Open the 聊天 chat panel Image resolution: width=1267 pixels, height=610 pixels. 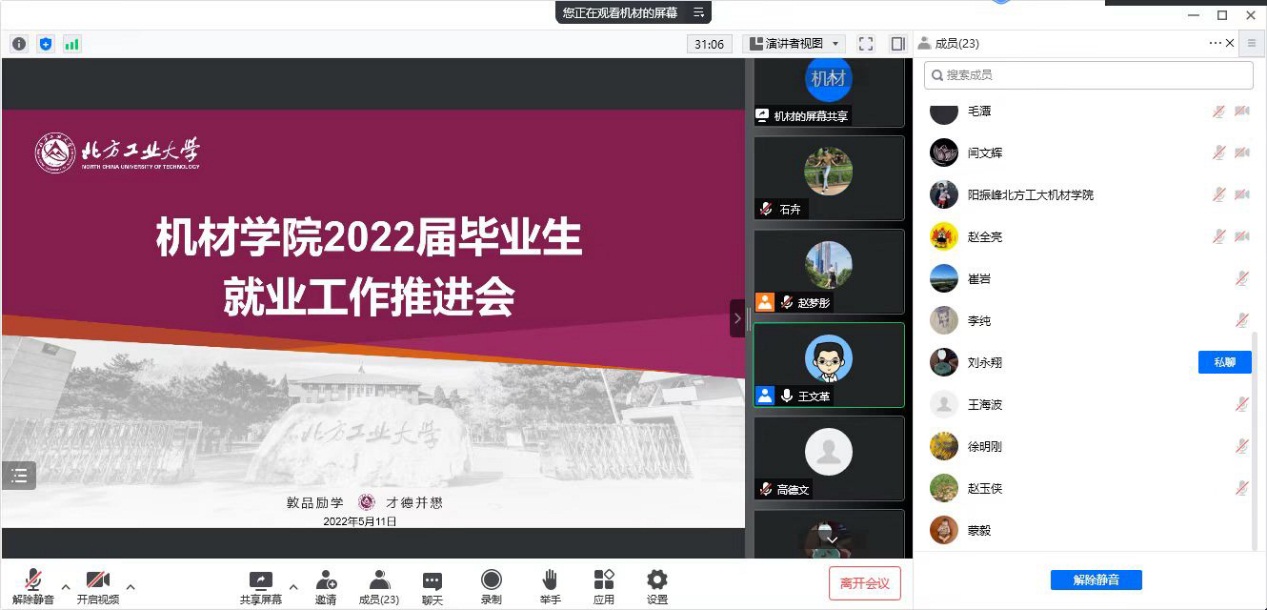(432, 586)
